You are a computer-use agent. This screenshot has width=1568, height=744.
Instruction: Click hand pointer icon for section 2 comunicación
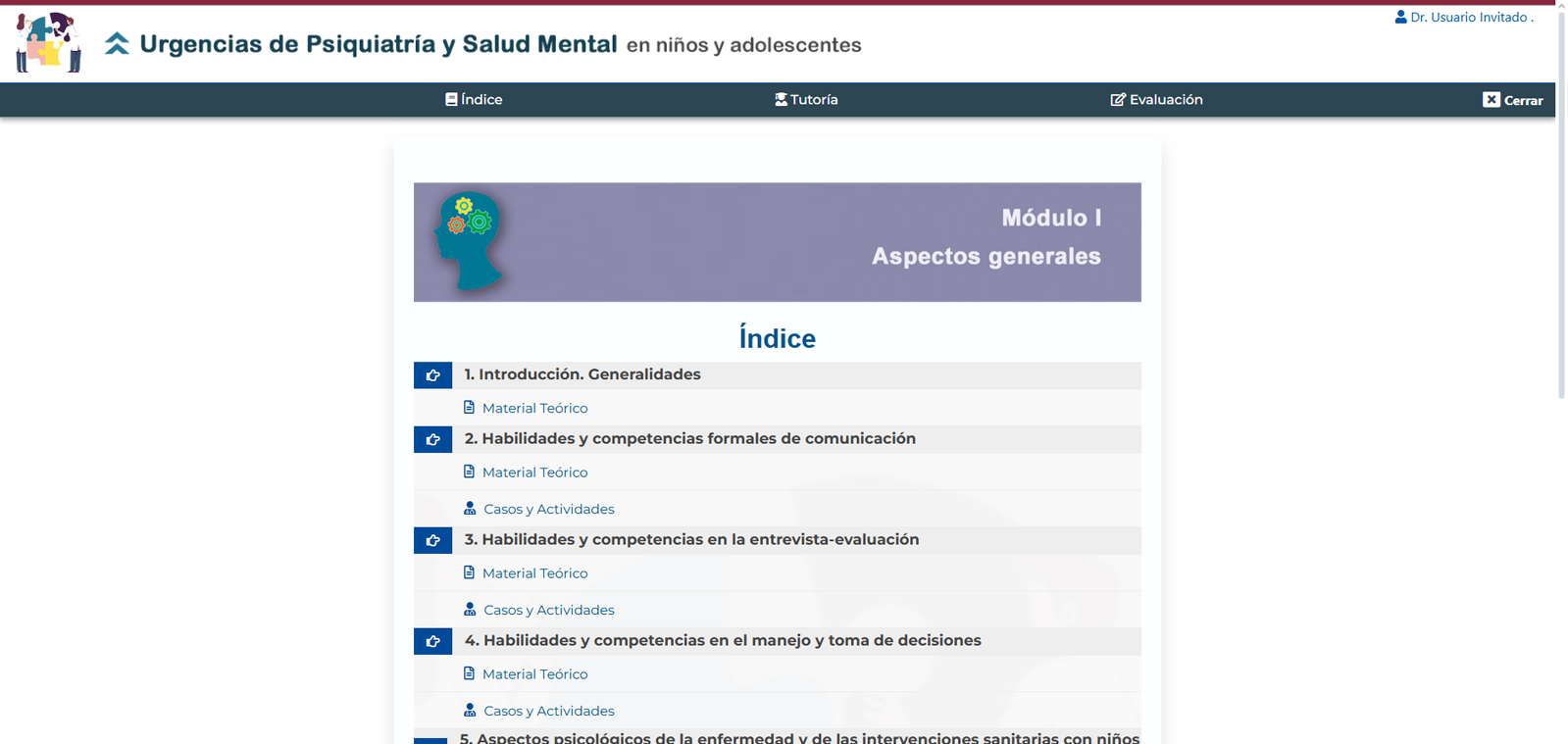[x=432, y=439]
